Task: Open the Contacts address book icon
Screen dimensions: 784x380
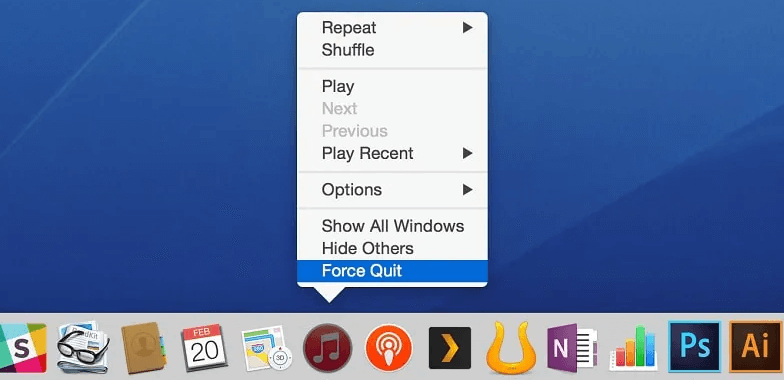Action: (x=144, y=348)
